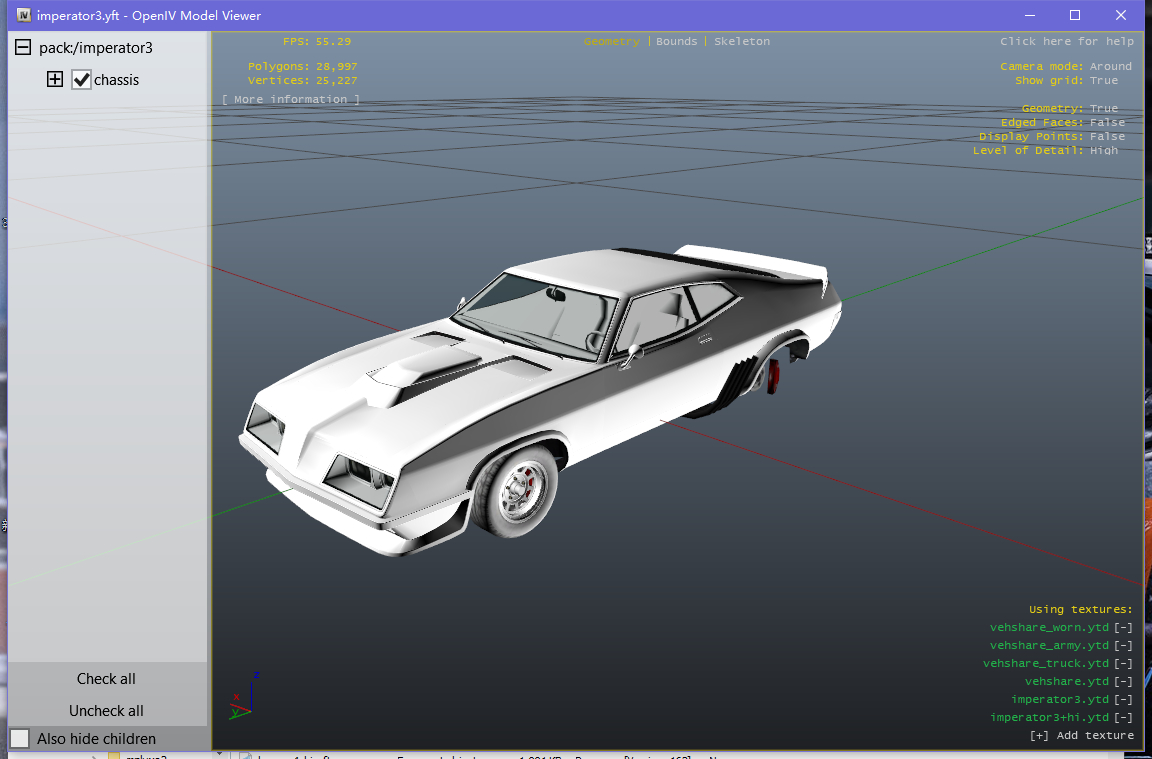
Task: Remove vehshare.ytd with its minus button
Action: [1123, 681]
